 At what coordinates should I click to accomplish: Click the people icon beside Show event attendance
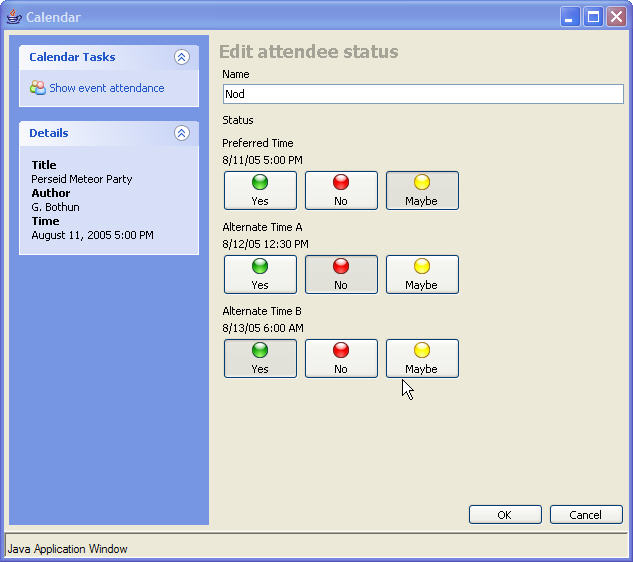tap(38, 88)
